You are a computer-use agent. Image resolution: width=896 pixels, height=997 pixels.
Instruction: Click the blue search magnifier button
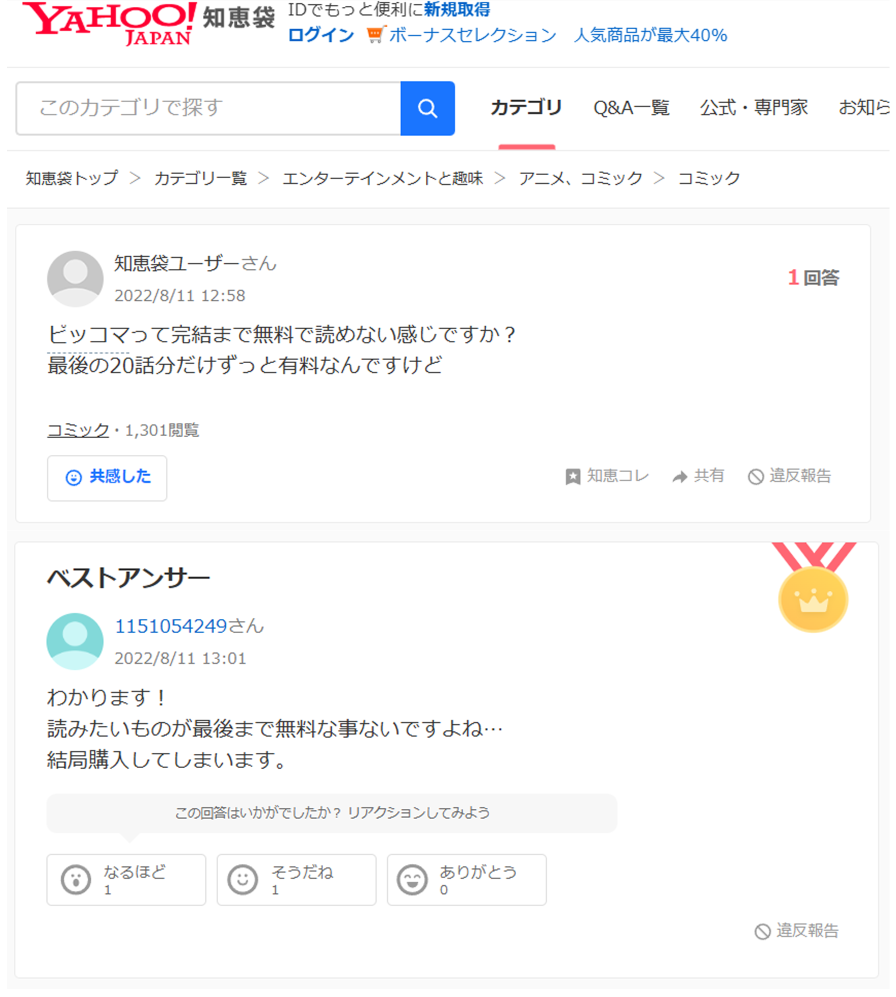coord(427,108)
